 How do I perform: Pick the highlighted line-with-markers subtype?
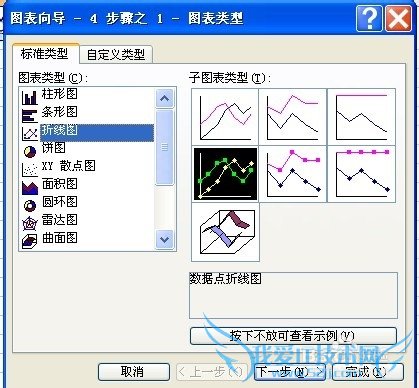225,174
